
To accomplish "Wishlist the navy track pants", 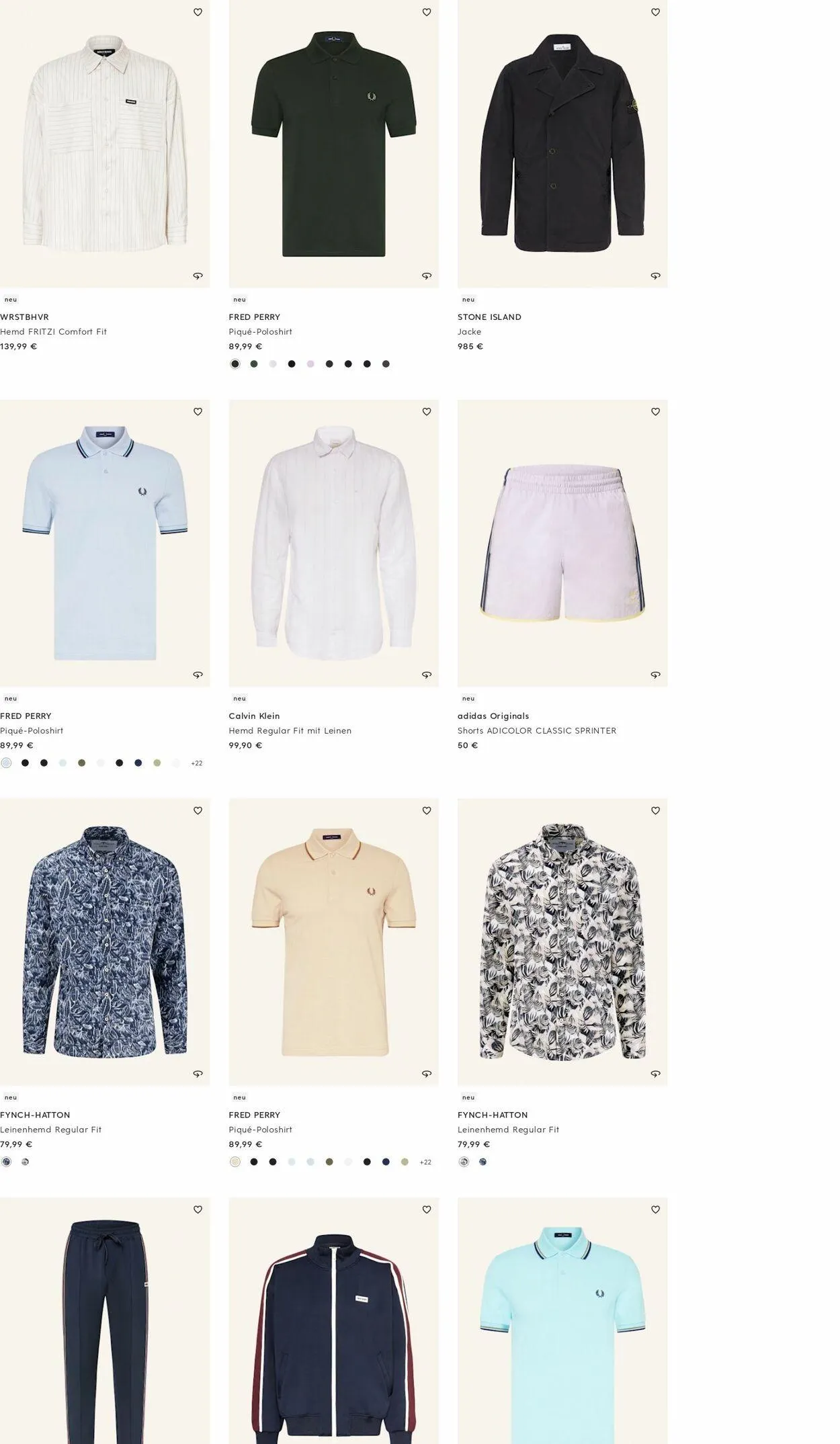I will [198, 1209].
